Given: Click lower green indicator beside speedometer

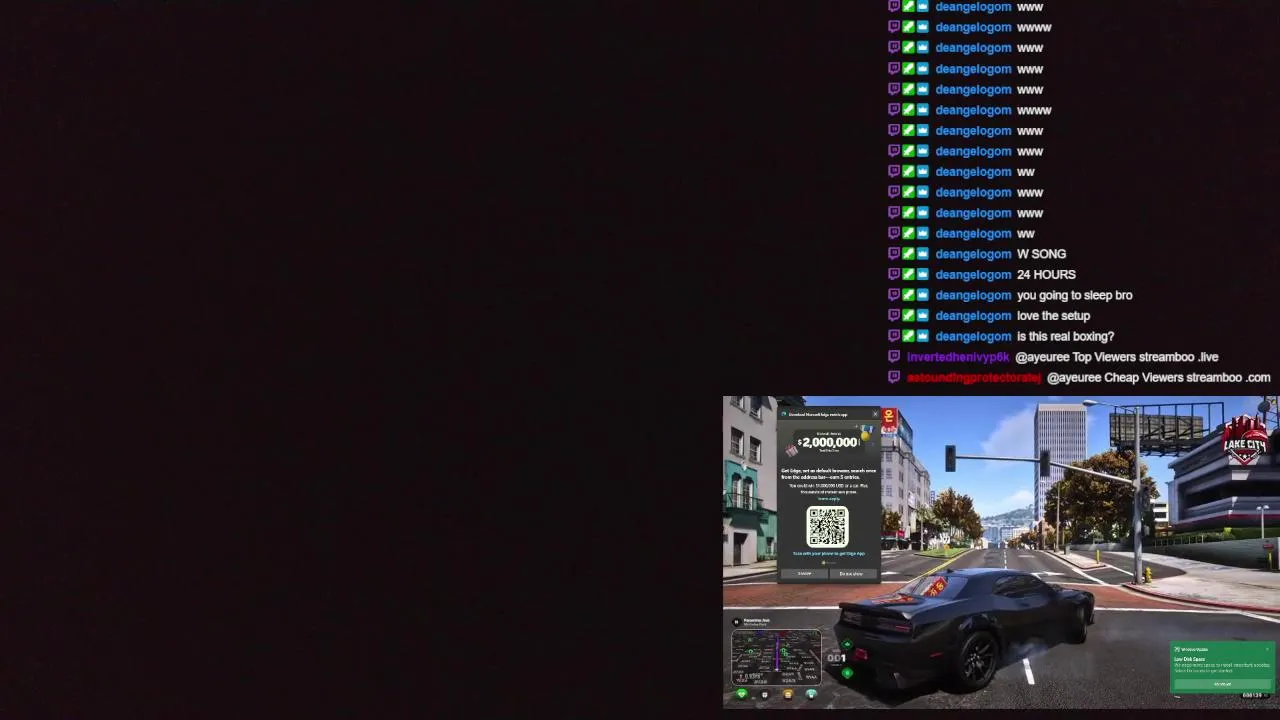Looking at the screenshot, I should click(x=847, y=672).
